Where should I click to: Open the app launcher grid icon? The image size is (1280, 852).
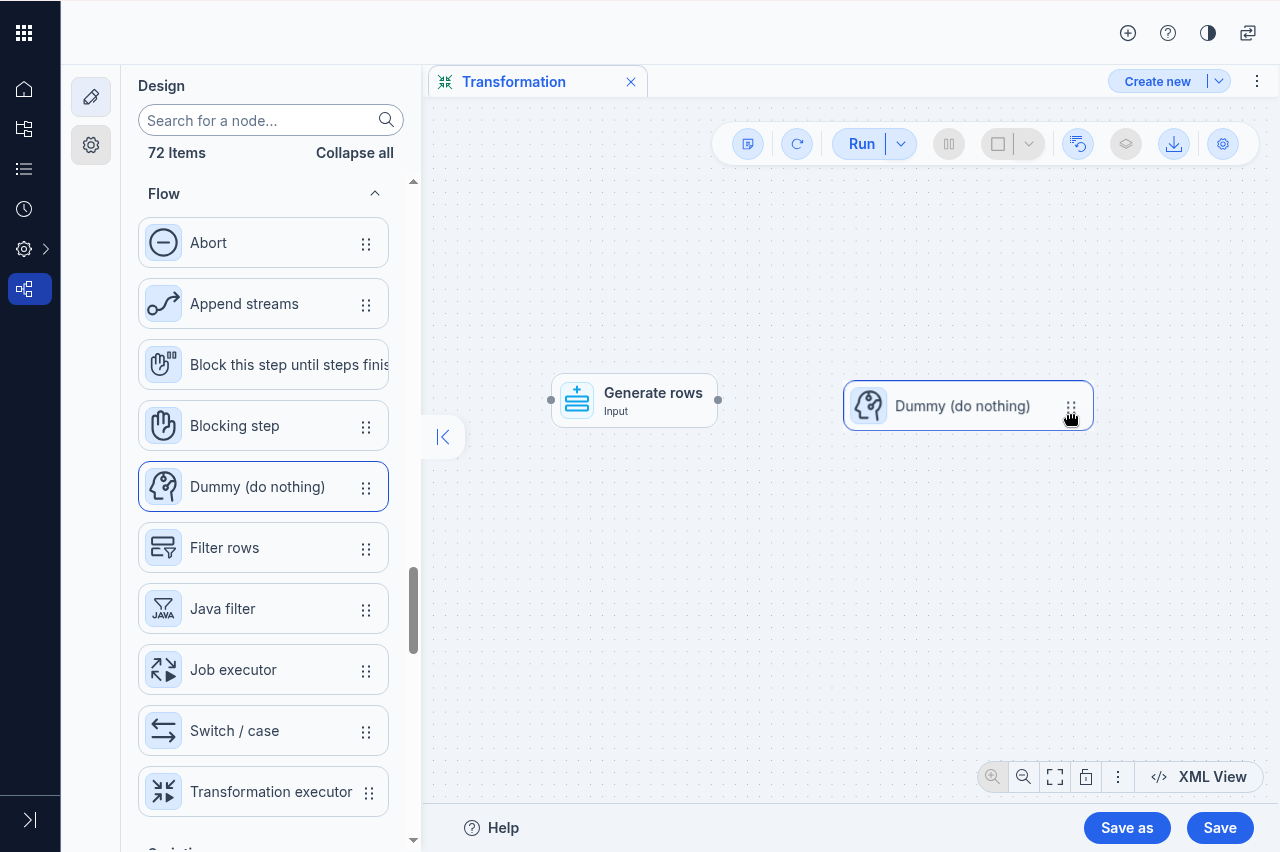[24, 33]
